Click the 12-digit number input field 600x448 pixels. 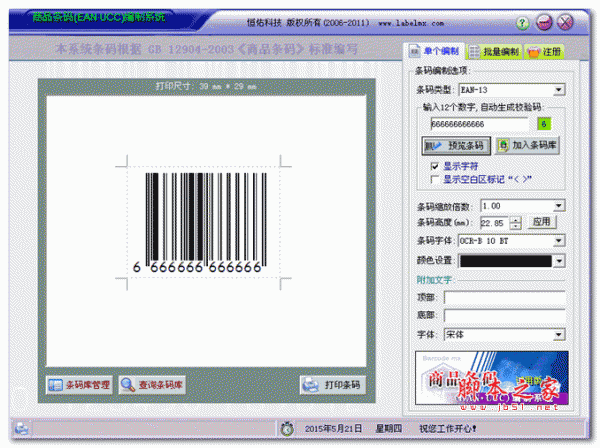(479, 124)
